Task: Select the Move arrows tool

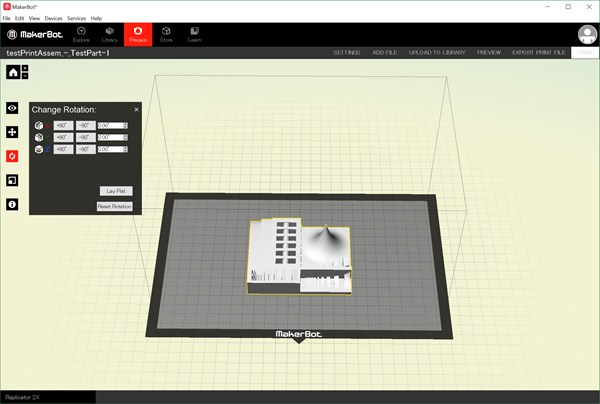Action: click(12, 132)
